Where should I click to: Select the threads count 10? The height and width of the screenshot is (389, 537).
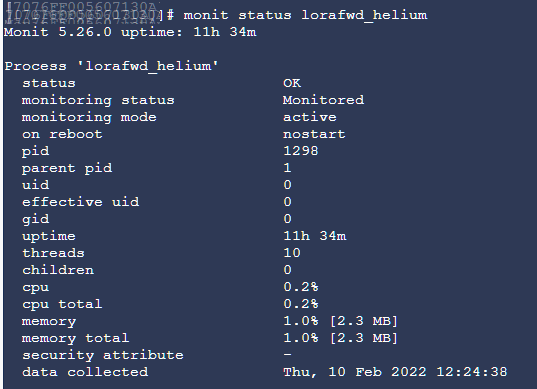292,253
